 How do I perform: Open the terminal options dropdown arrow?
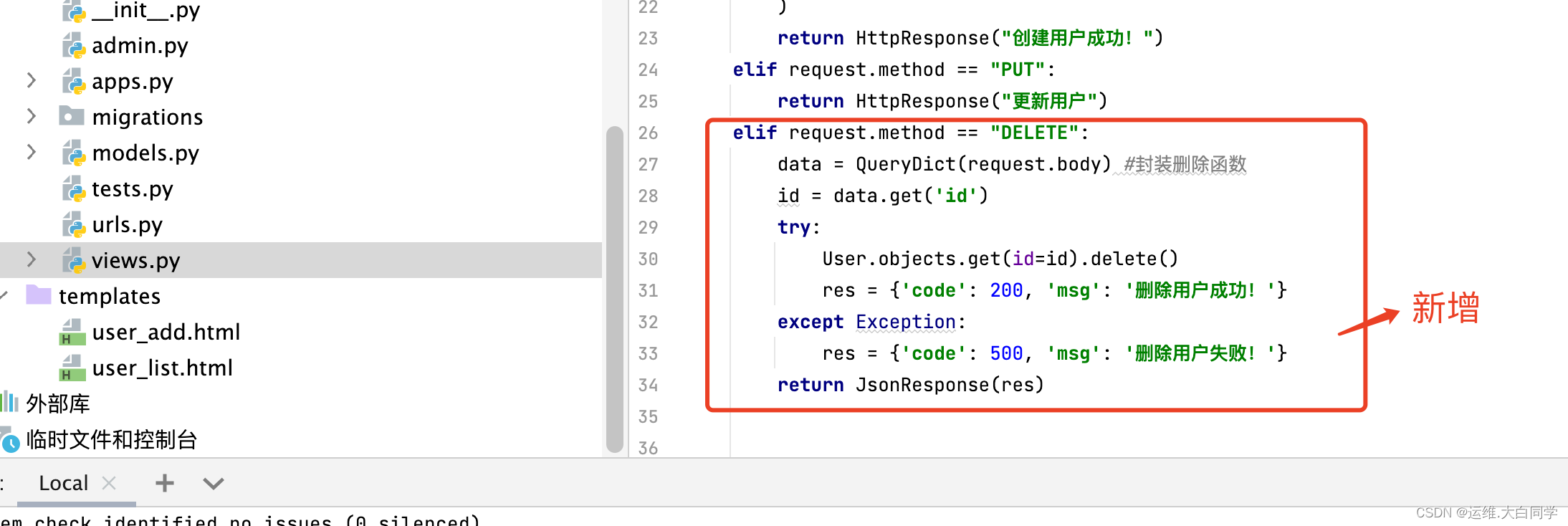coord(214,484)
